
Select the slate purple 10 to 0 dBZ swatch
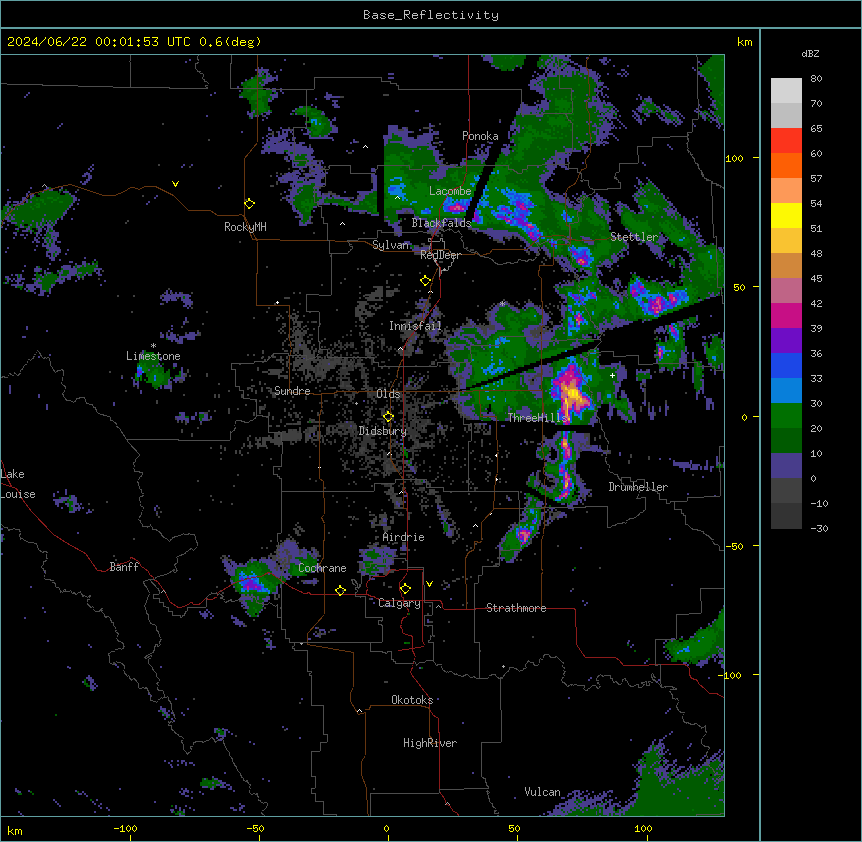pos(786,466)
